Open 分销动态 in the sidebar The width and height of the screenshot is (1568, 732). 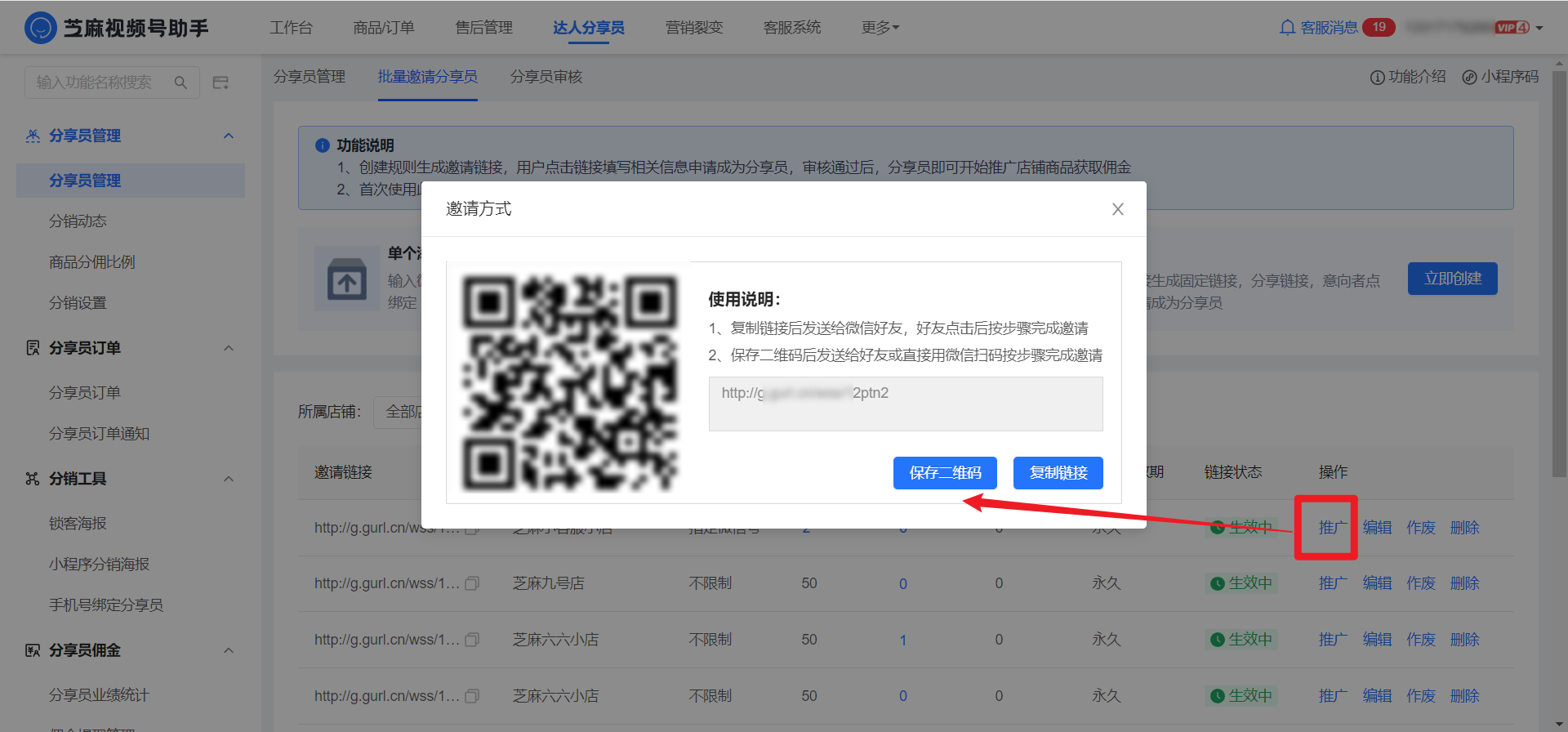78,221
